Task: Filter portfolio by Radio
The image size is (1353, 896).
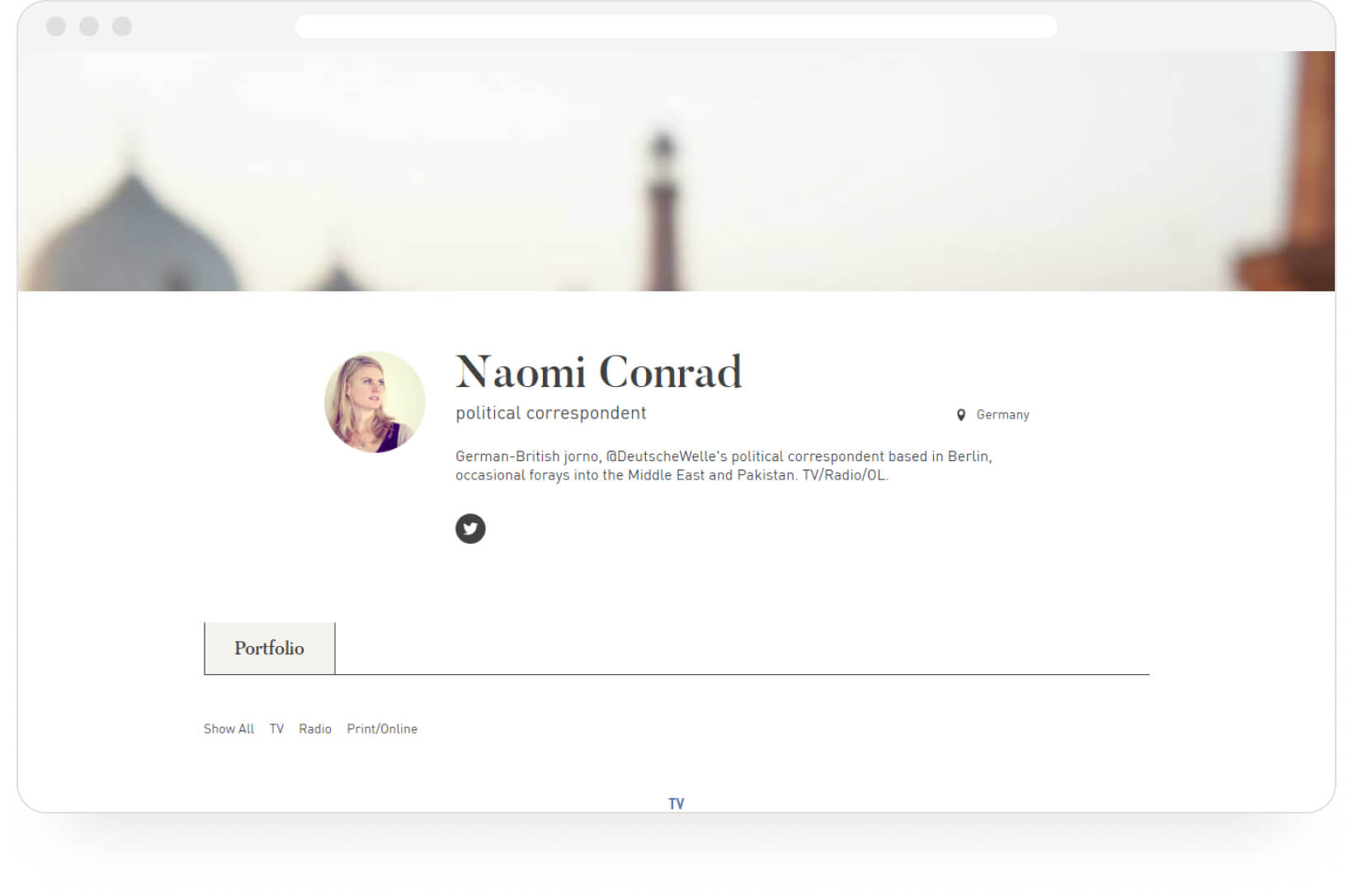Action: [x=315, y=729]
